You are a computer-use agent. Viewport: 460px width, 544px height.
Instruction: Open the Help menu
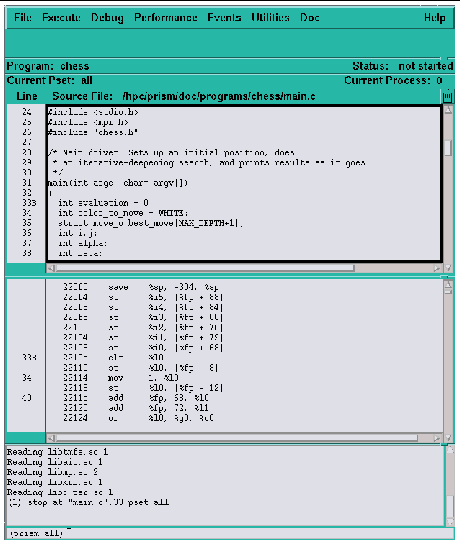pos(435,18)
